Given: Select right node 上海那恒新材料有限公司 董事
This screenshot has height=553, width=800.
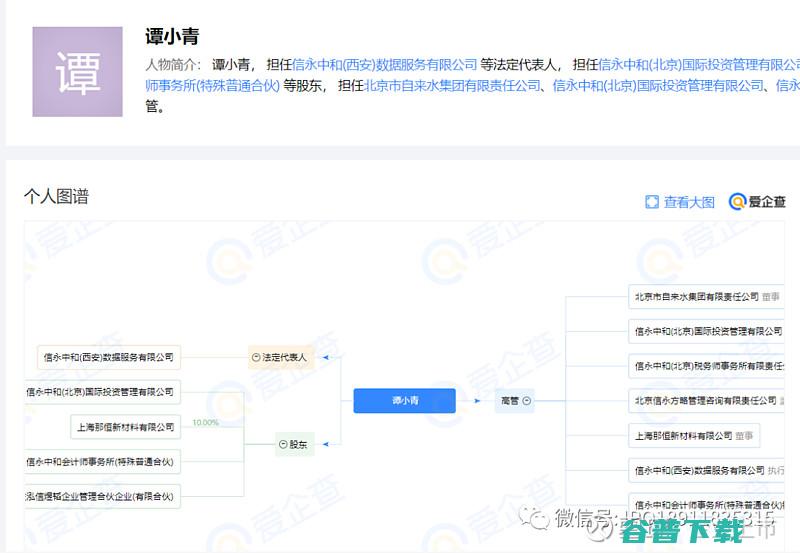Looking at the screenshot, I should (x=694, y=436).
